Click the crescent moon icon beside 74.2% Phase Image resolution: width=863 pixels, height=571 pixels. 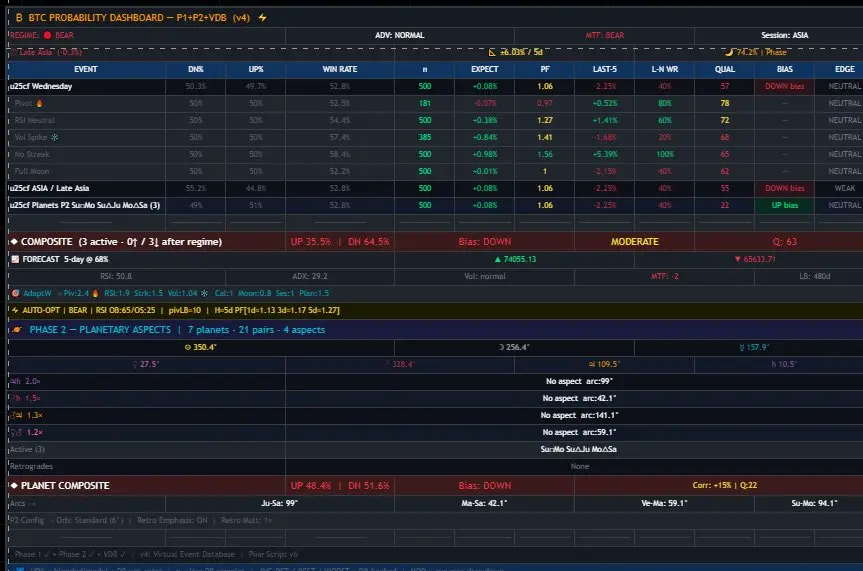(729, 52)
